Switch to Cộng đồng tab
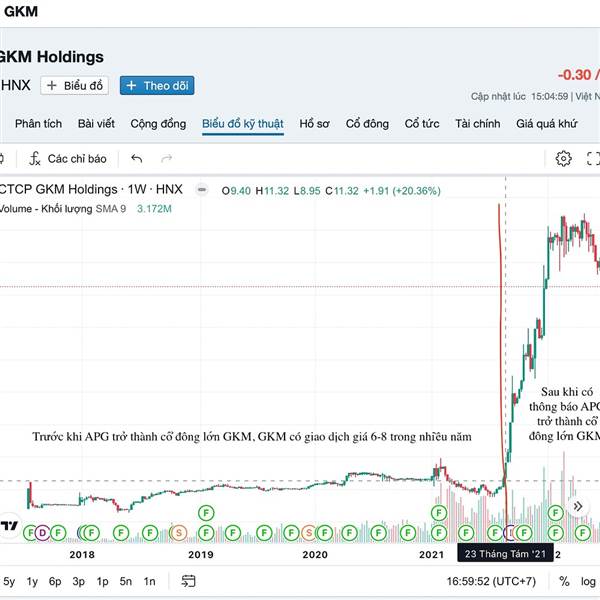This screenshot has height=600, width=600. 158,124
